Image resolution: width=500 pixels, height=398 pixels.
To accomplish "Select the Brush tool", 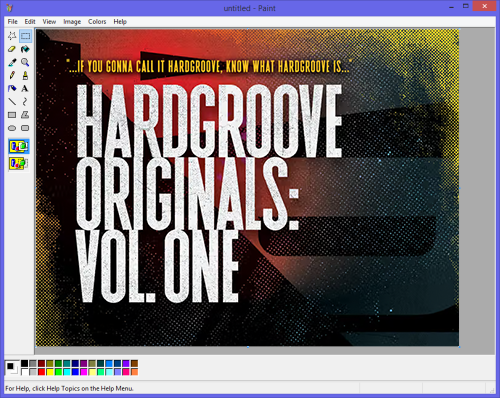I will click(25, 75).
